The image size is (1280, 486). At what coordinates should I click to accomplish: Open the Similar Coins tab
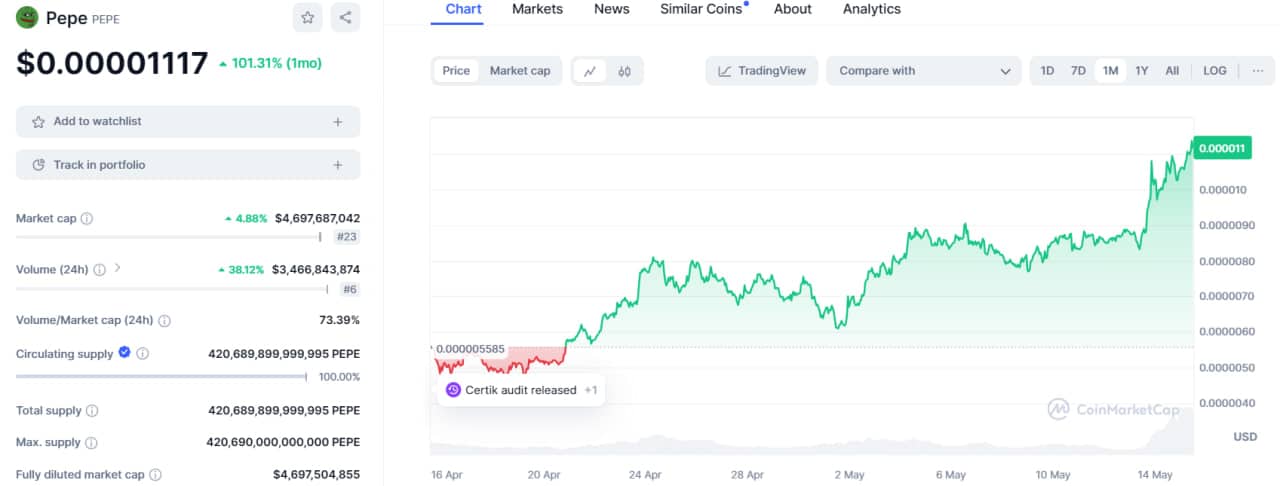tap(701, 9)
